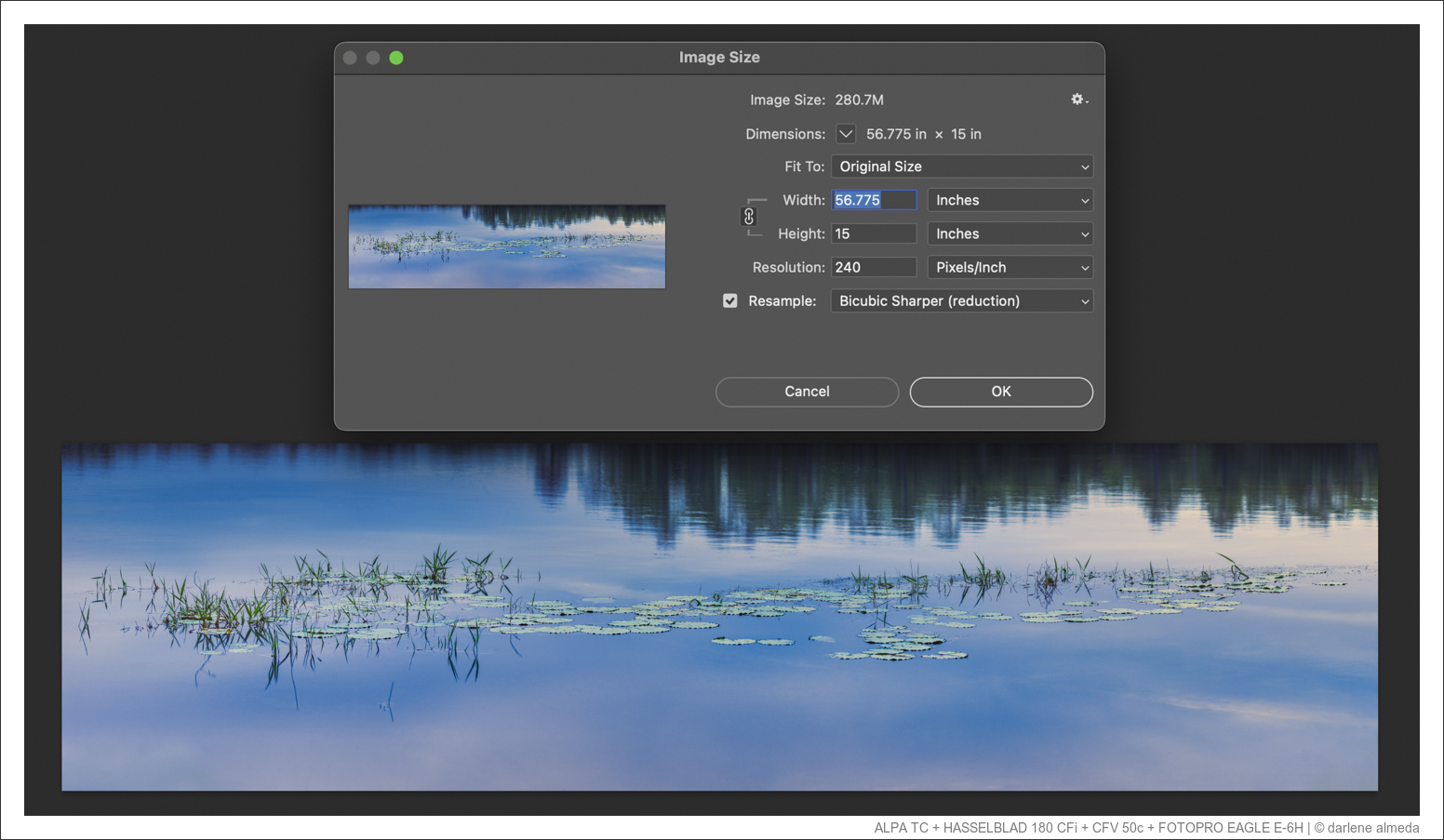Expand the Dimensions unit chevron
The image size is (1444, 840).
coord(846,134)
